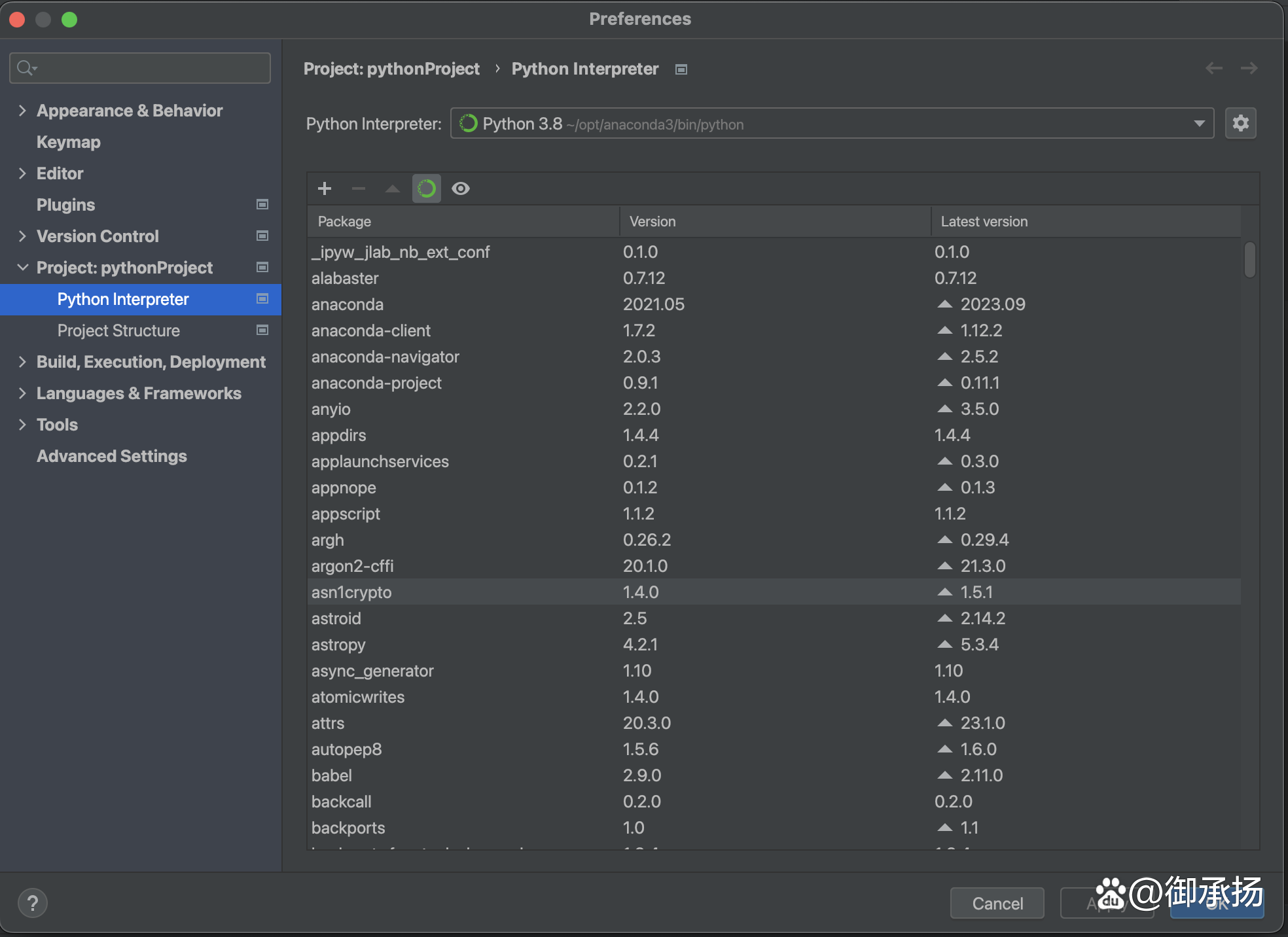Select the astropy package row
This screenshot has height=937, width=1288.
tap(774, 645)
